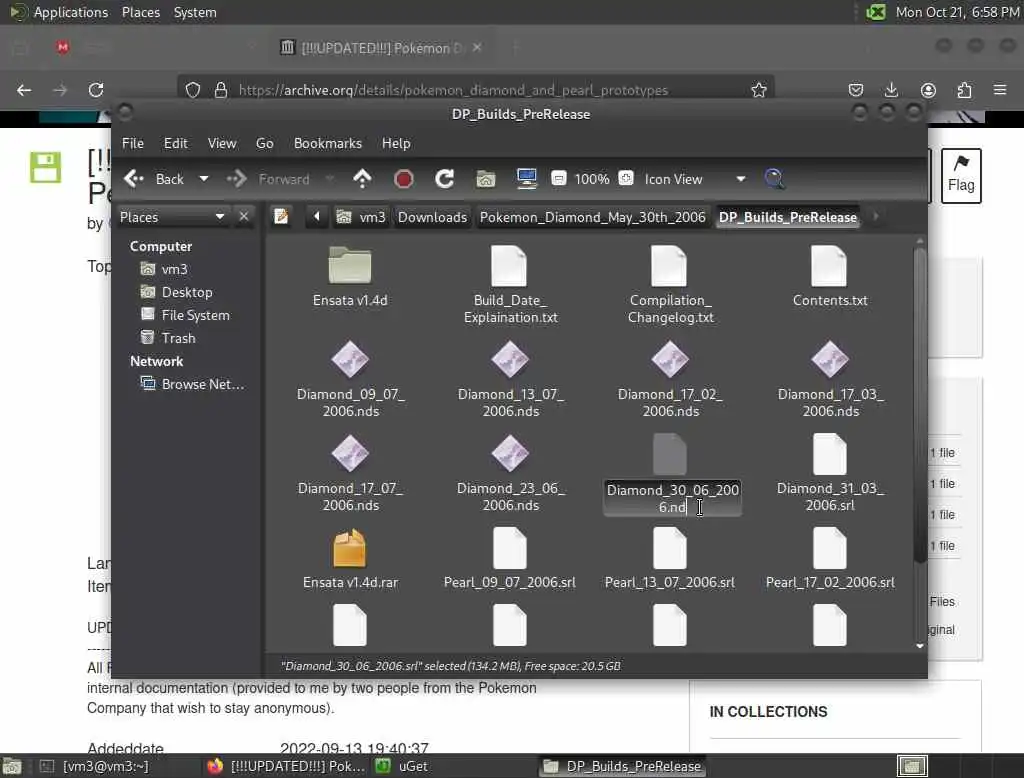Select Diamond_09_07_2006.nds file icon
Screen dimensions: 1024x778
[350, 360]
